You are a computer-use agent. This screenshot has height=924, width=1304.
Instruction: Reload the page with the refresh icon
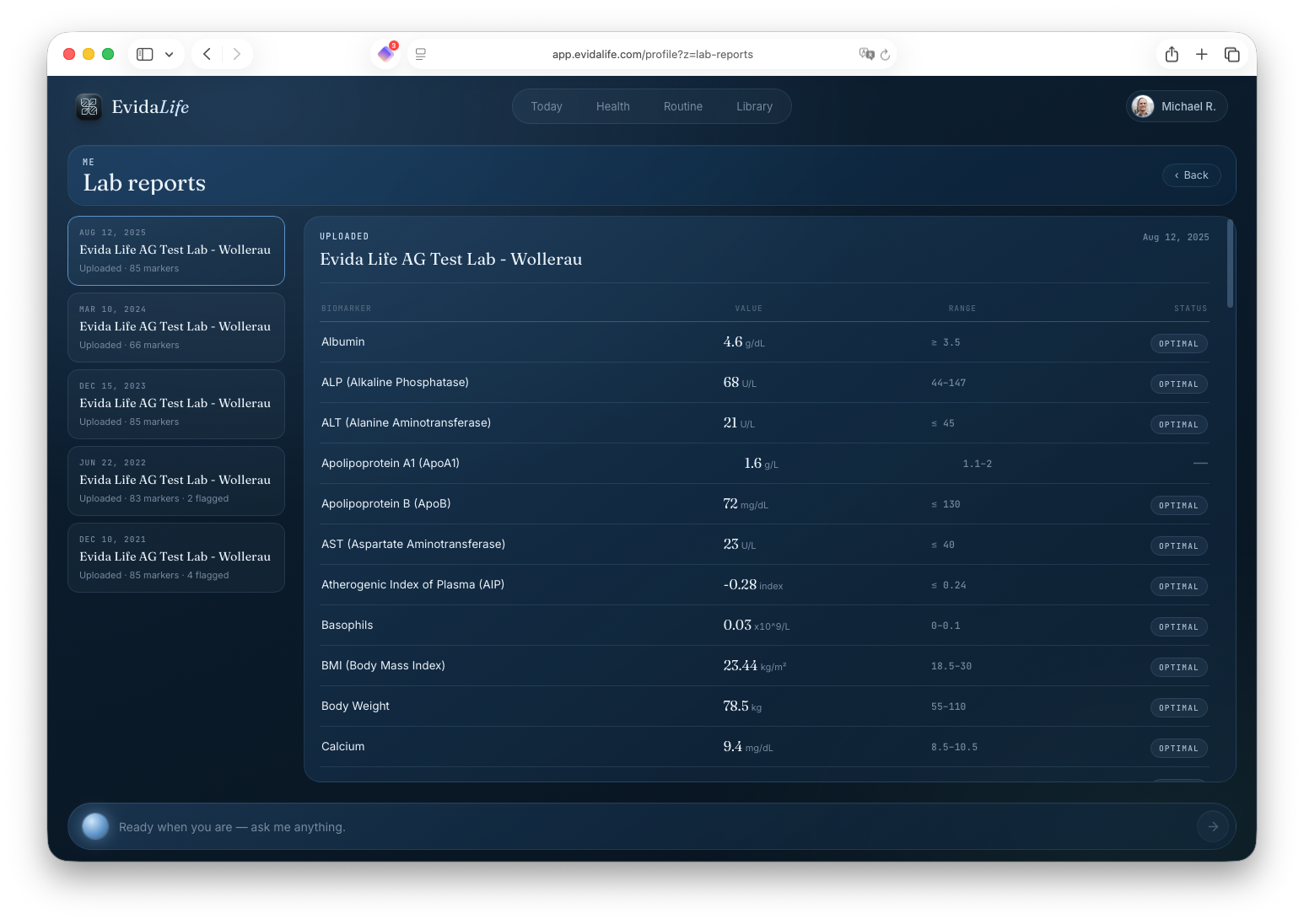point(886,55)
